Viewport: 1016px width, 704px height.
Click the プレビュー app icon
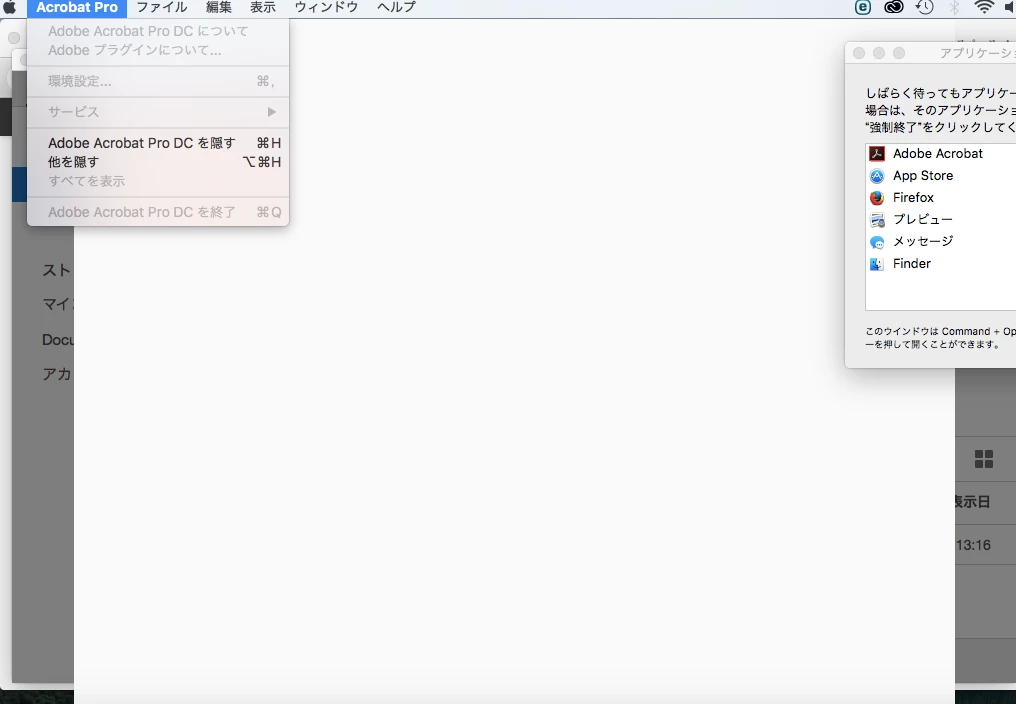pyautogui.click(x=877, y=220)
